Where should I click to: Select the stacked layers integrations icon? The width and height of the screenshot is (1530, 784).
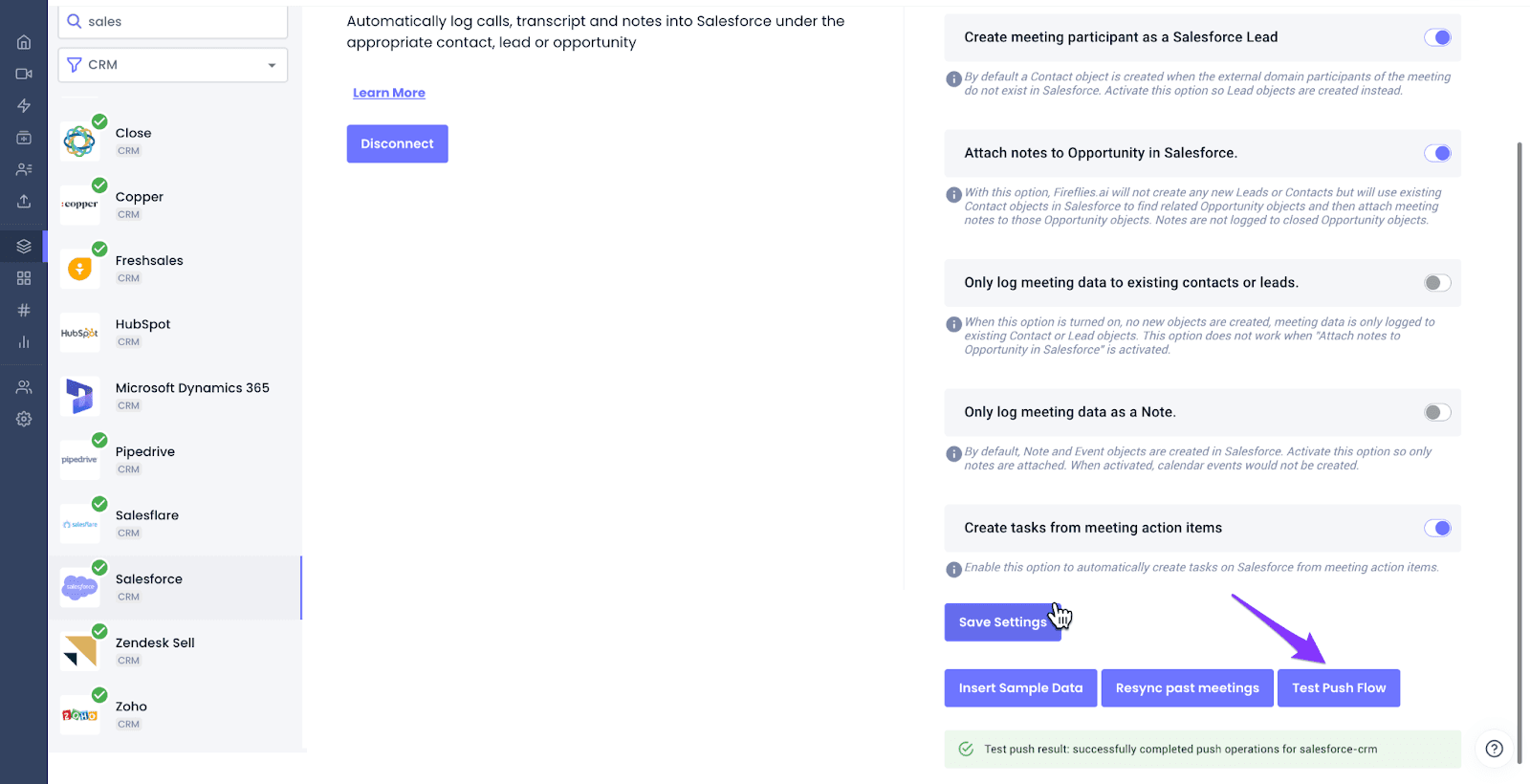[x=24, y=246]
